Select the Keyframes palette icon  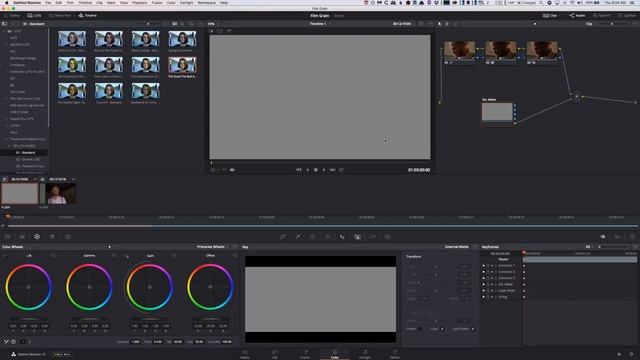click(603, 237)
